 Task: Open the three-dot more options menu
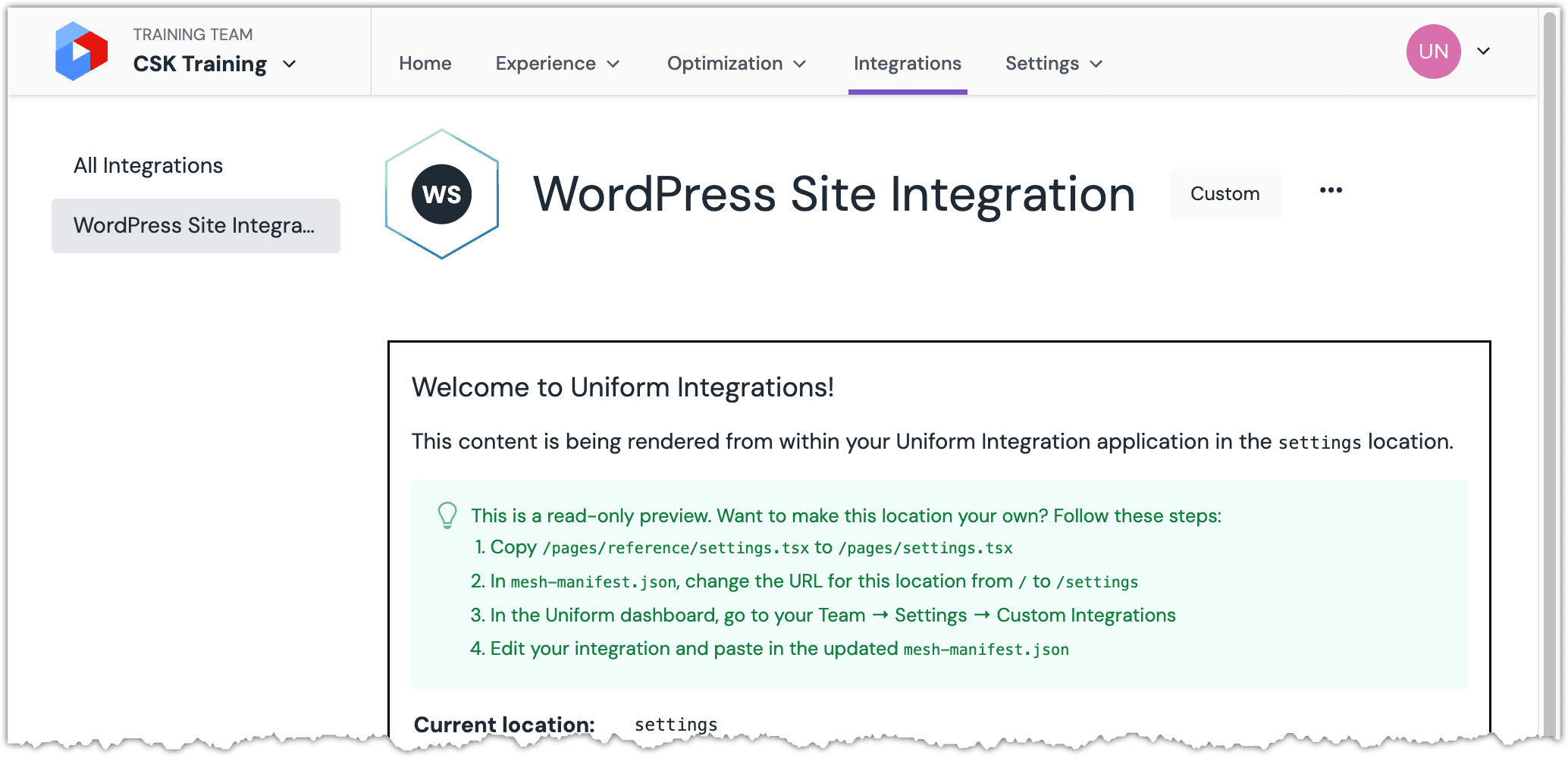[x=1331, y=190]
